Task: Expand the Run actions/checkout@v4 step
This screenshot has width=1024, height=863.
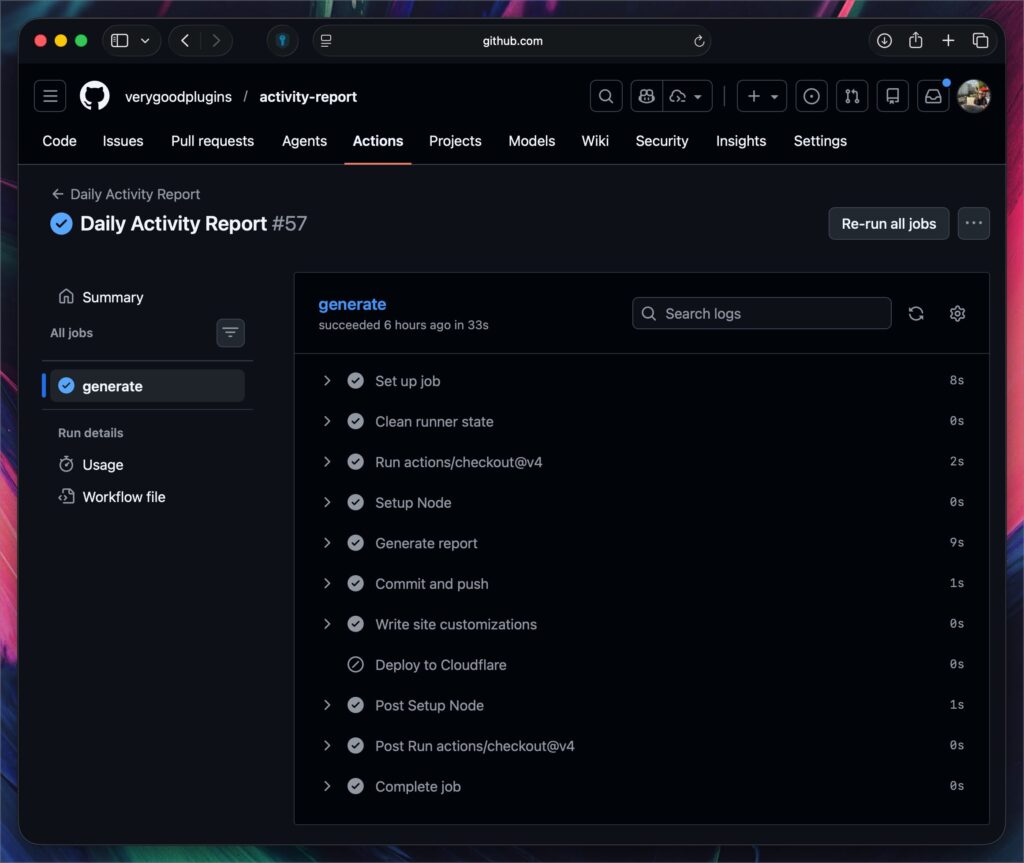Action: 641,462
